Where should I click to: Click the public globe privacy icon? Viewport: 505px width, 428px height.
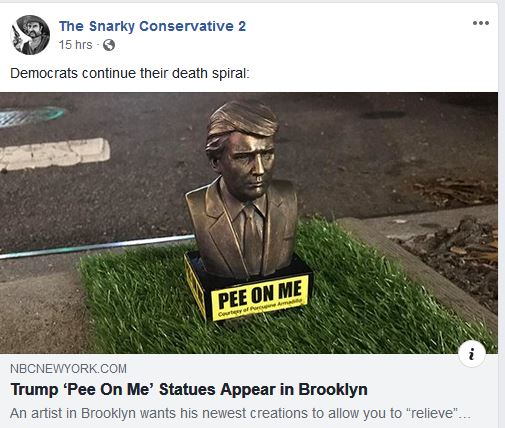(109, 45)
